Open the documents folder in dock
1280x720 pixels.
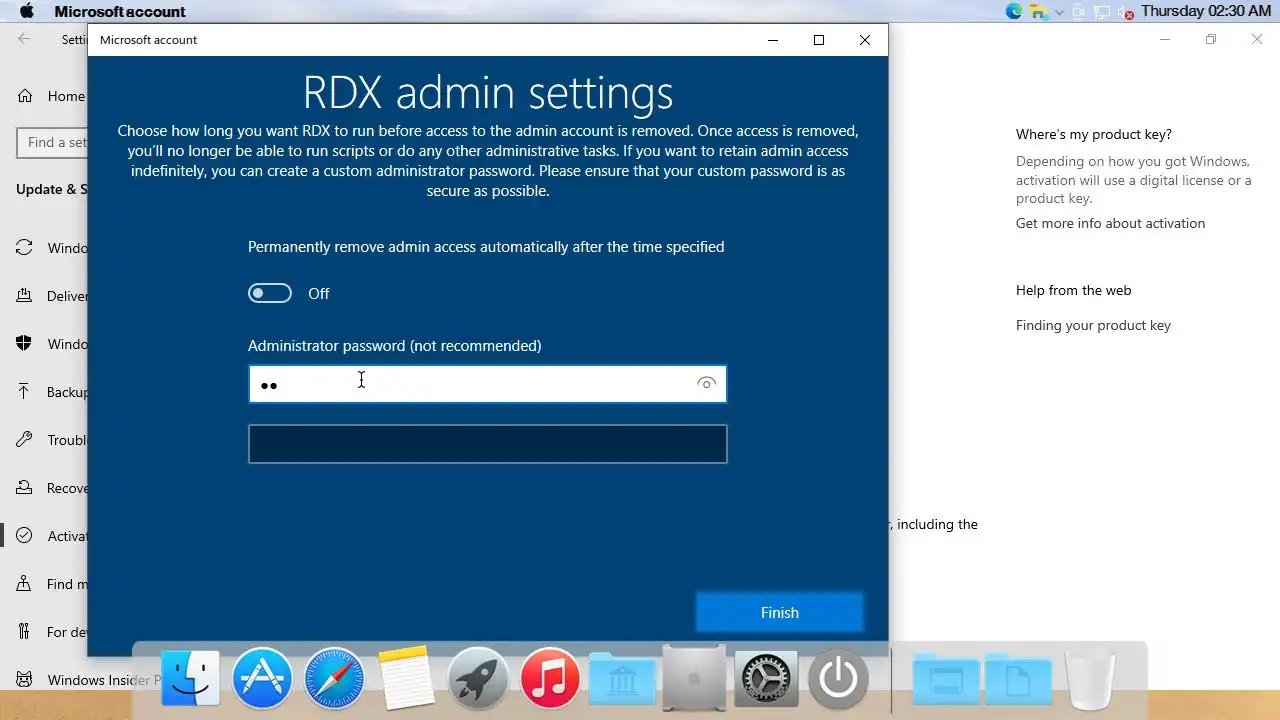pos(1018,680)
